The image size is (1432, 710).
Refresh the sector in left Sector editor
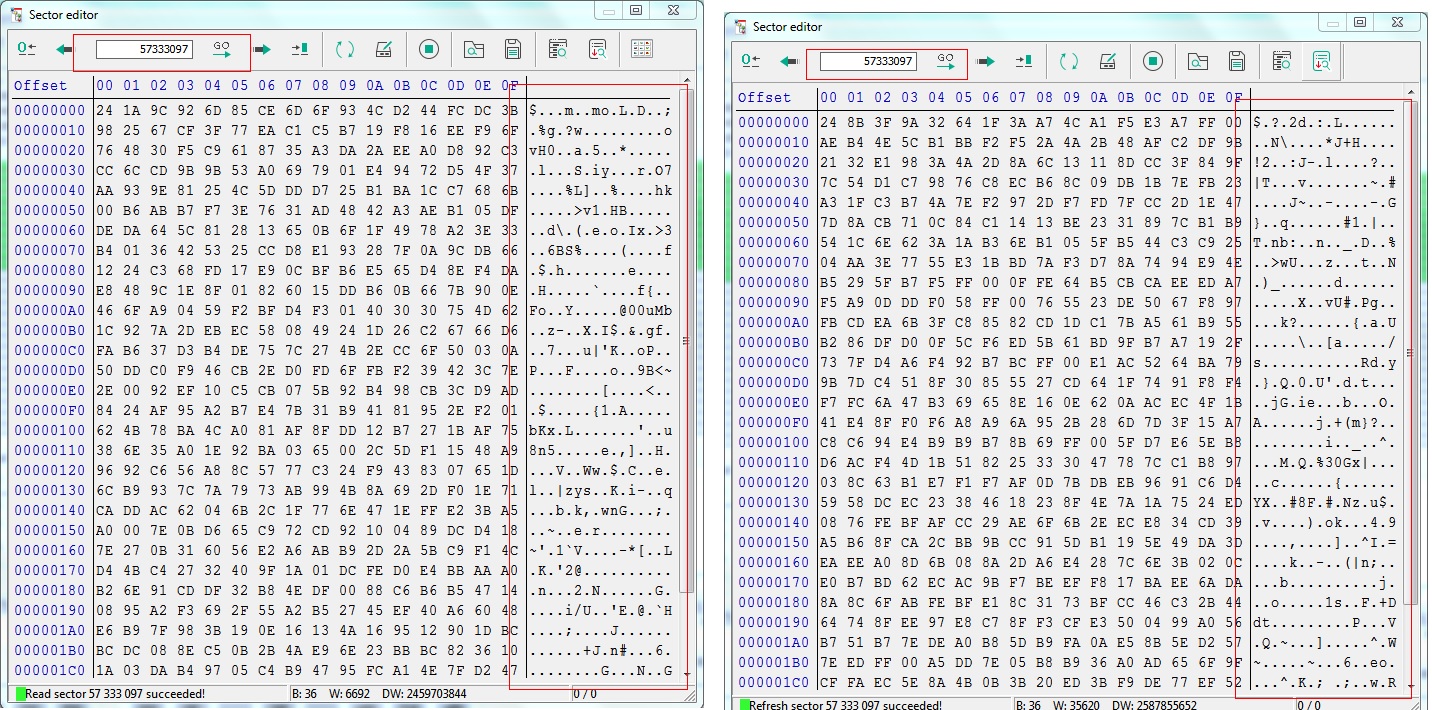click(345, 49)
